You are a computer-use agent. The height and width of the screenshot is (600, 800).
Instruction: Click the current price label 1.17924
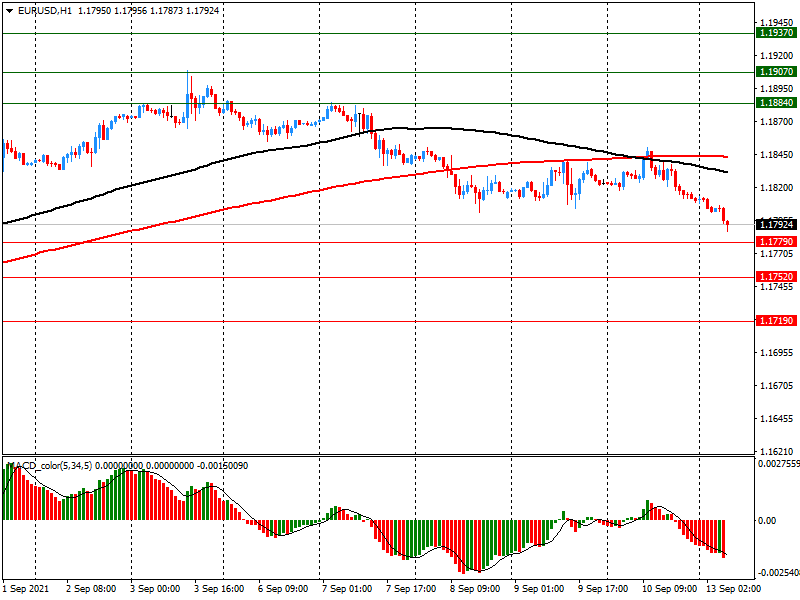(x=777, y=224)
